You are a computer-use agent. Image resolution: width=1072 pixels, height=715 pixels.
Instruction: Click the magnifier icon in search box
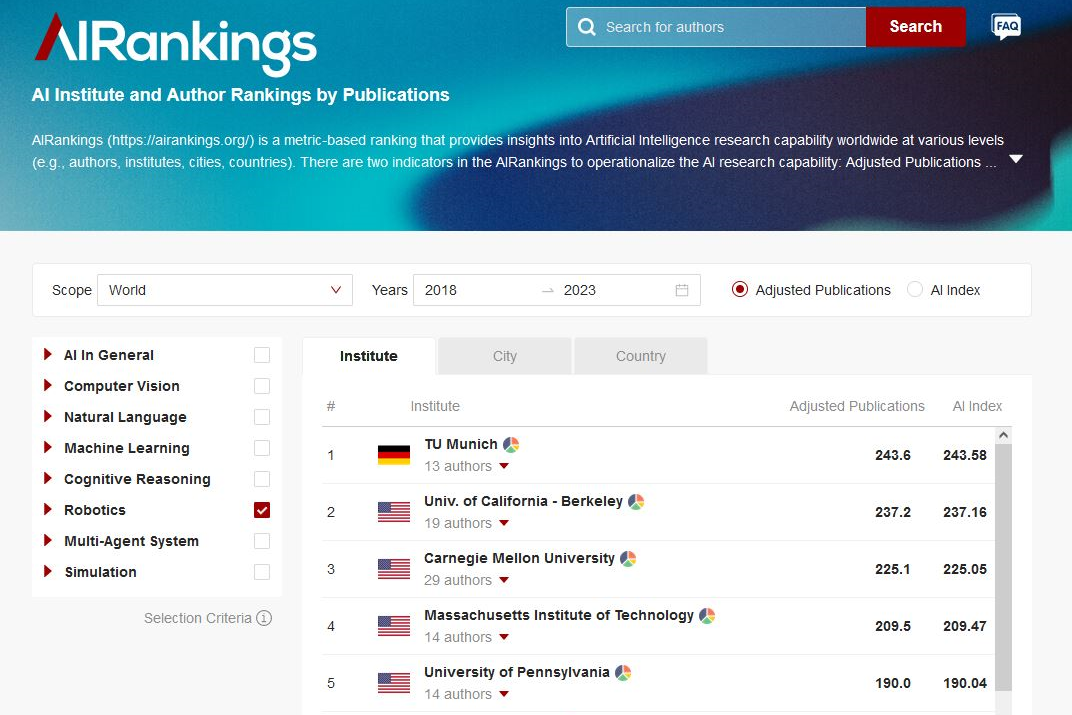pos(587,27)
